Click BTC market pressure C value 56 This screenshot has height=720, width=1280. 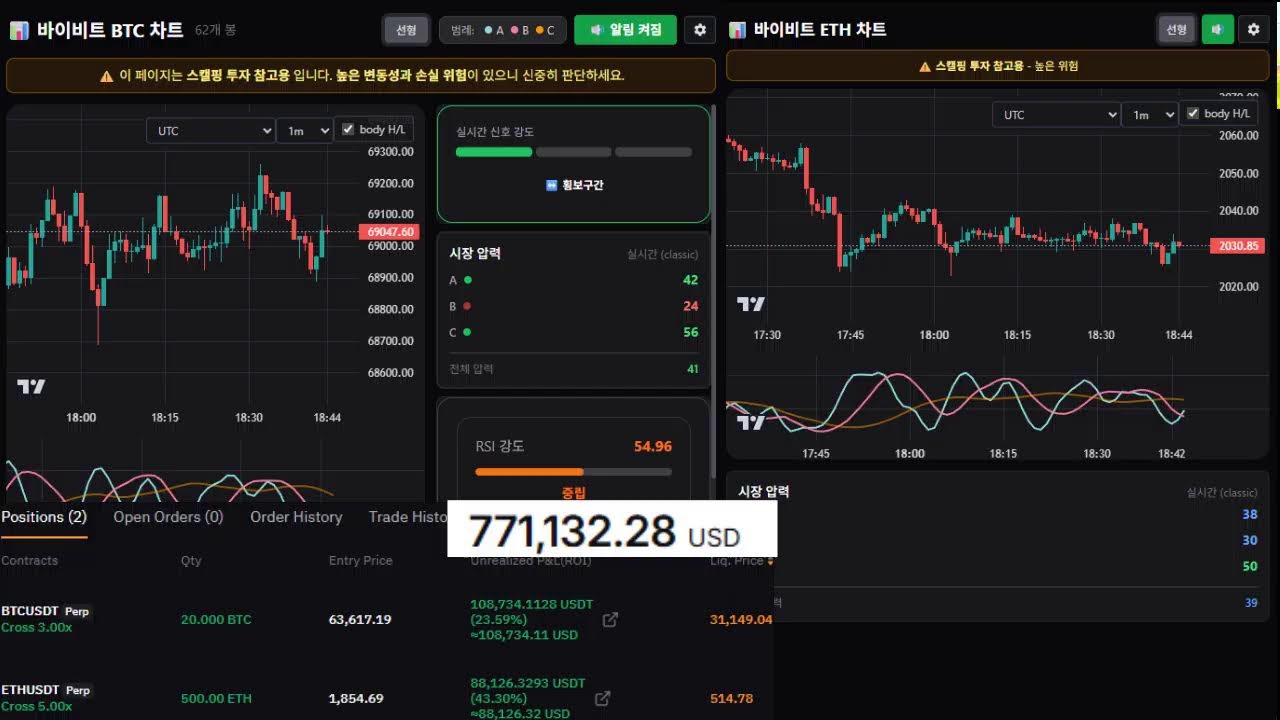[x=690, y=332]
